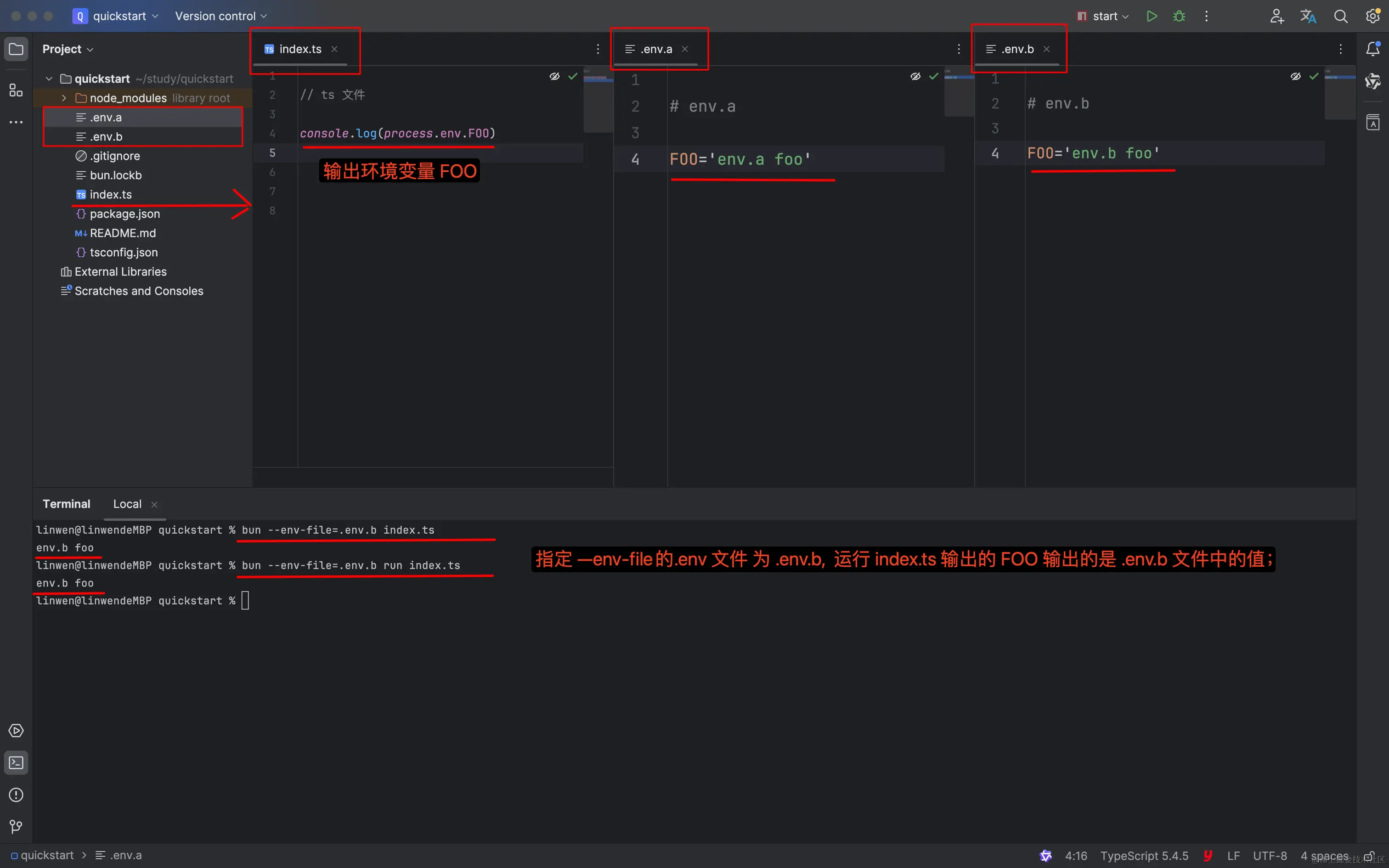The height and width of the screenshot is (868, 1389).
Task: Click the quickstart project Q icon
Action: coord(80,16)
